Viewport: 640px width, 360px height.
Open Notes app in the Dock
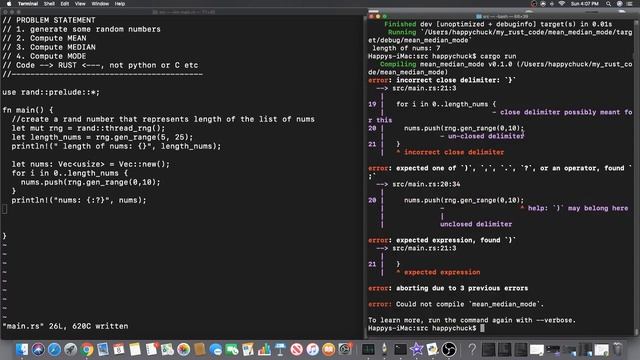[135, 349]
